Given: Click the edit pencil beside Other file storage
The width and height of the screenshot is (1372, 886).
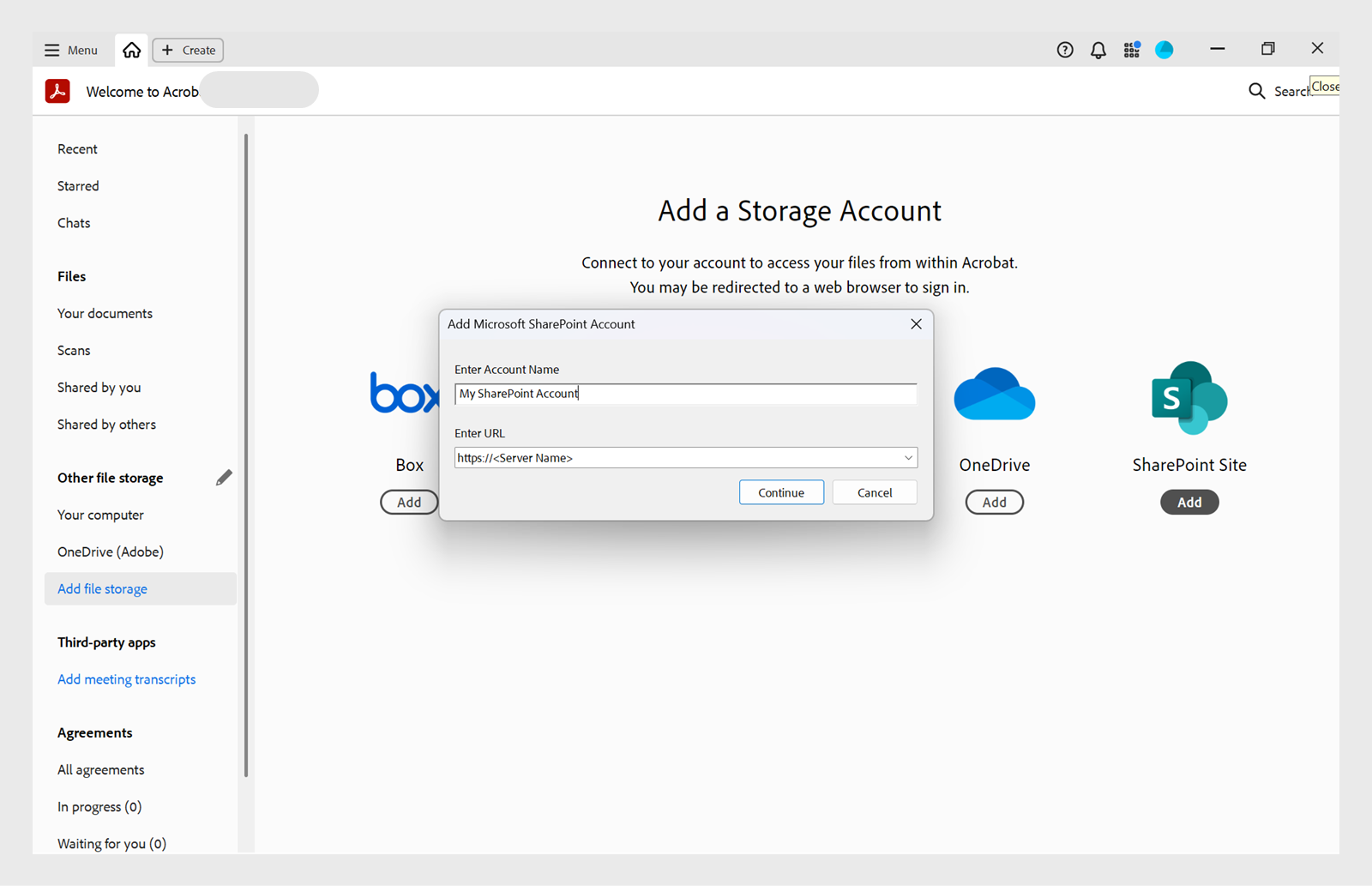Looking at the screenshot, I should [x=224, y=477].
